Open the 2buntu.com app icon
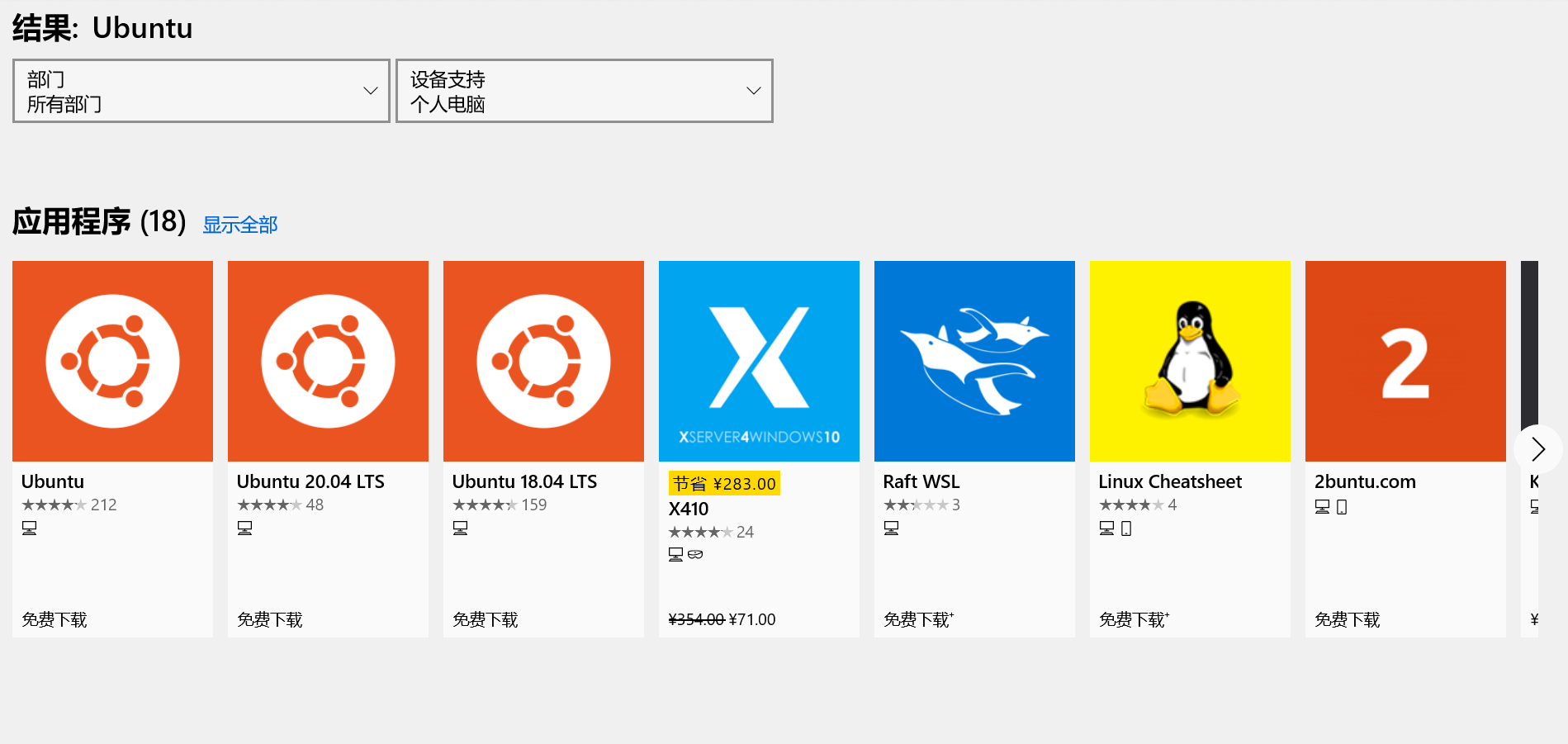 tap(1405, 361)
